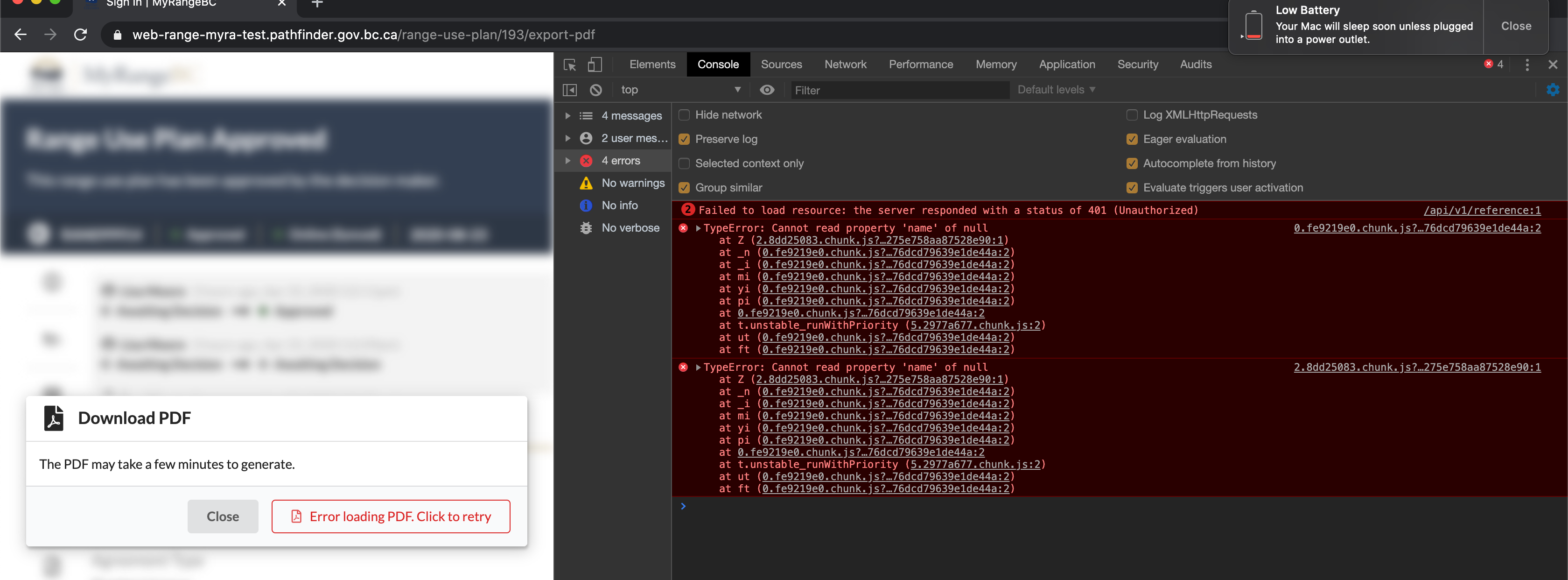Screen dimensions: 1568x580
Task: Click Error loading PDF retry button
Action: point(391,516)
